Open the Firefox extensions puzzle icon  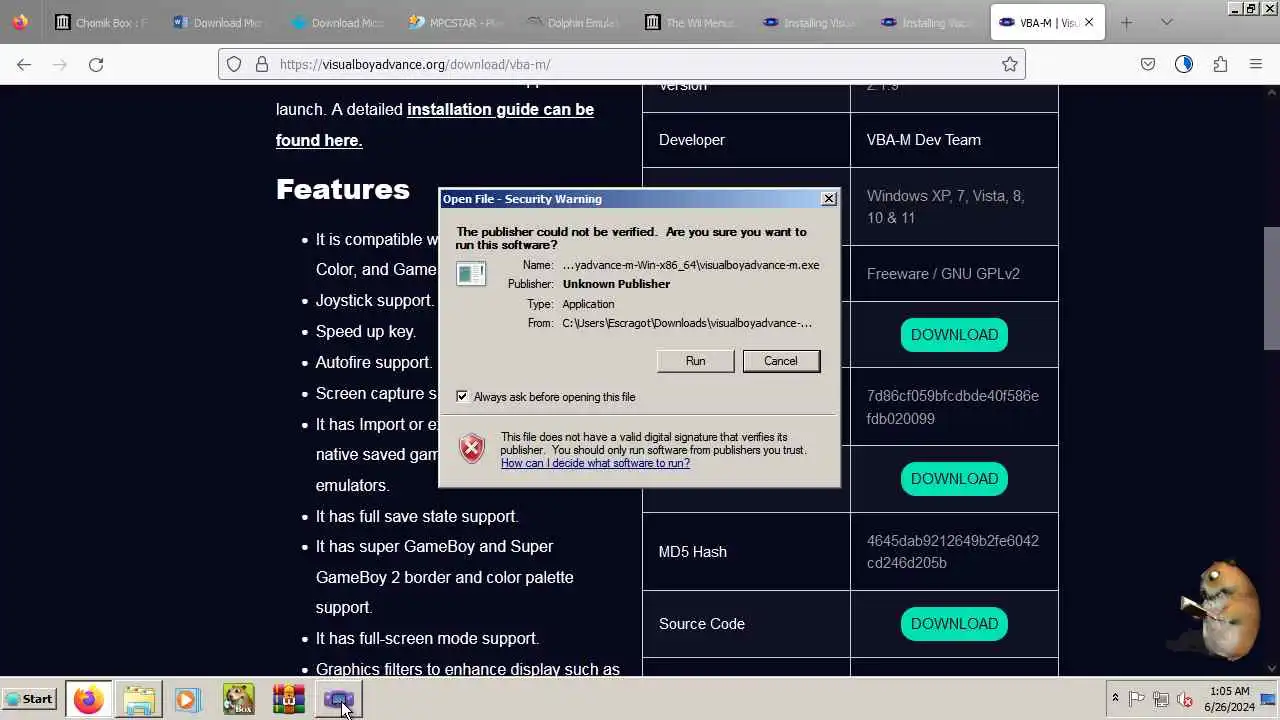point(1220,64)
